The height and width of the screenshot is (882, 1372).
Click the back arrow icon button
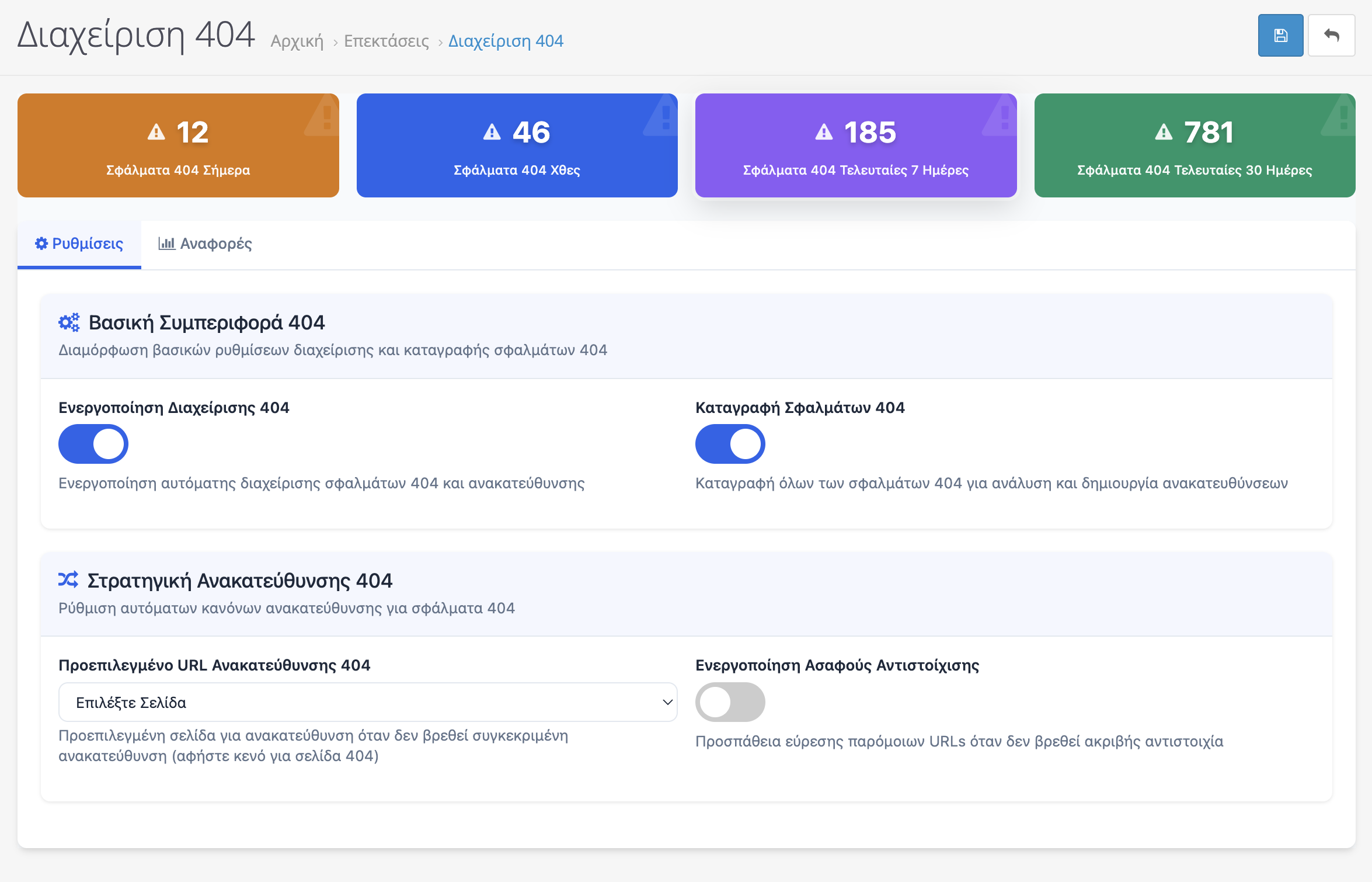pyautogui.click(x=1331, y=36)
